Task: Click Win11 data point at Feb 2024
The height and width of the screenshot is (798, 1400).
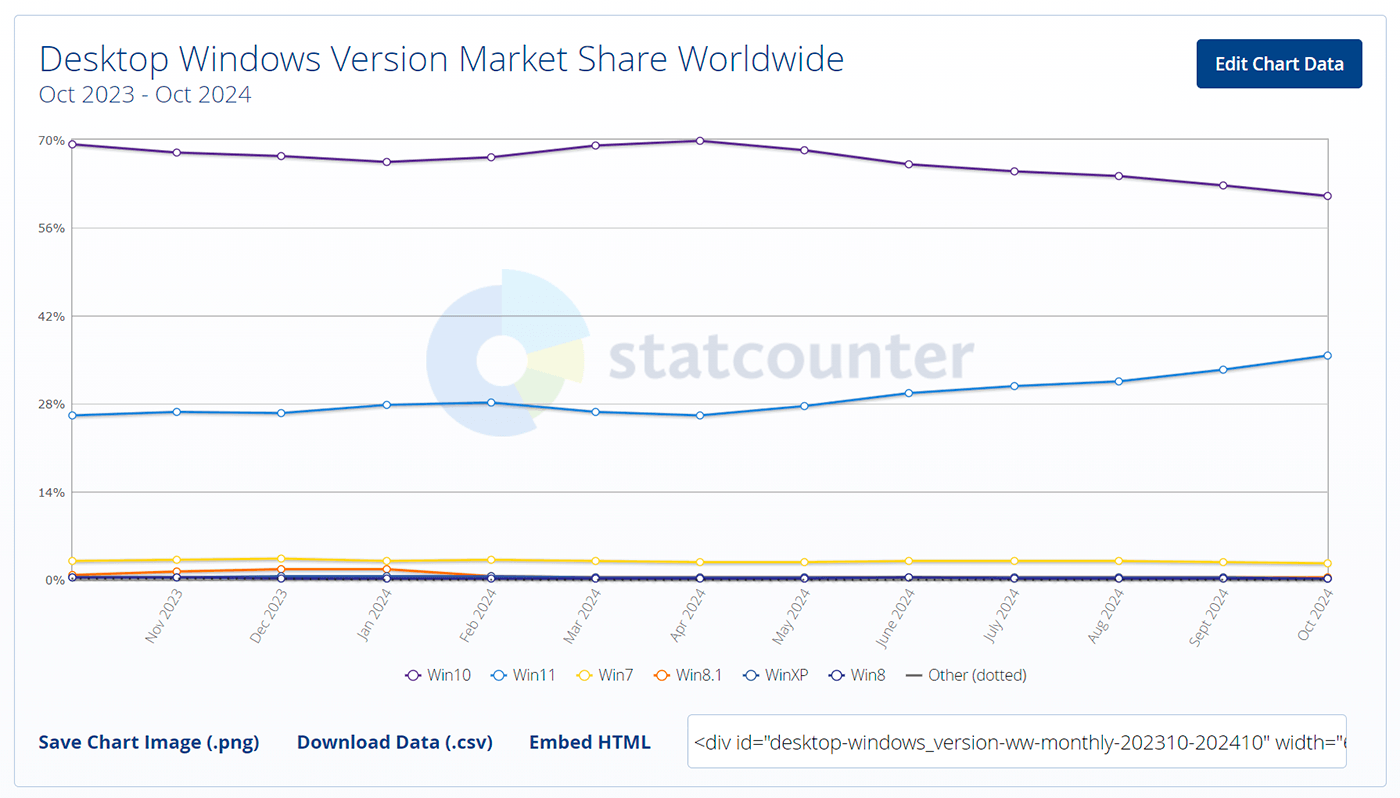Action: coord(491,402)
